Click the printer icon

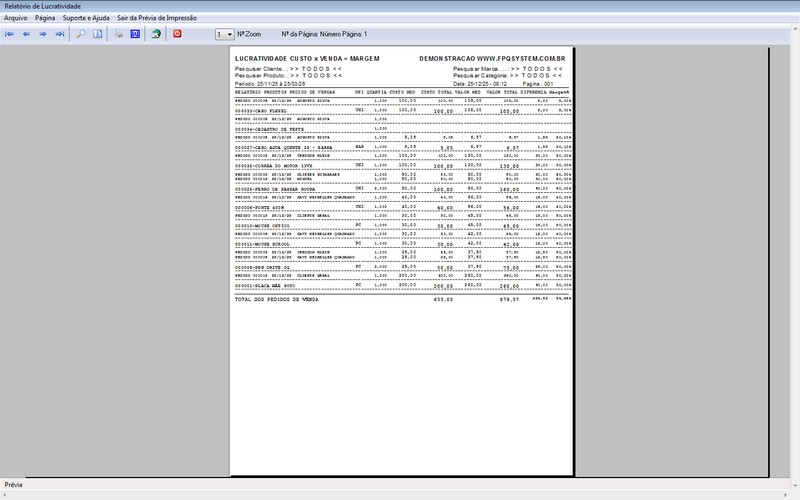pyautogui.click(x=118, y=34)
